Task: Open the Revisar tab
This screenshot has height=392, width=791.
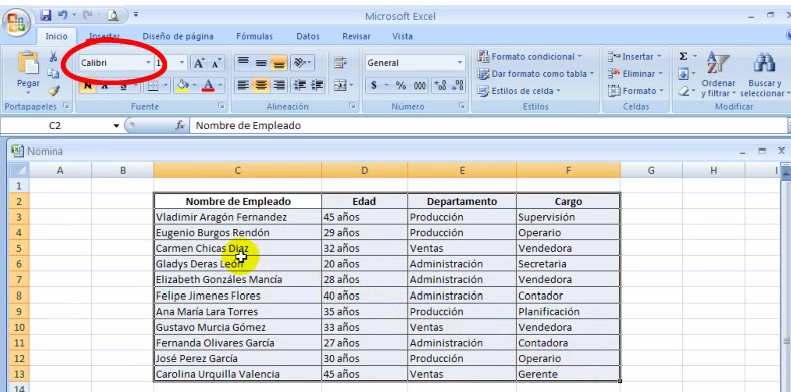Action: [356, 36]
